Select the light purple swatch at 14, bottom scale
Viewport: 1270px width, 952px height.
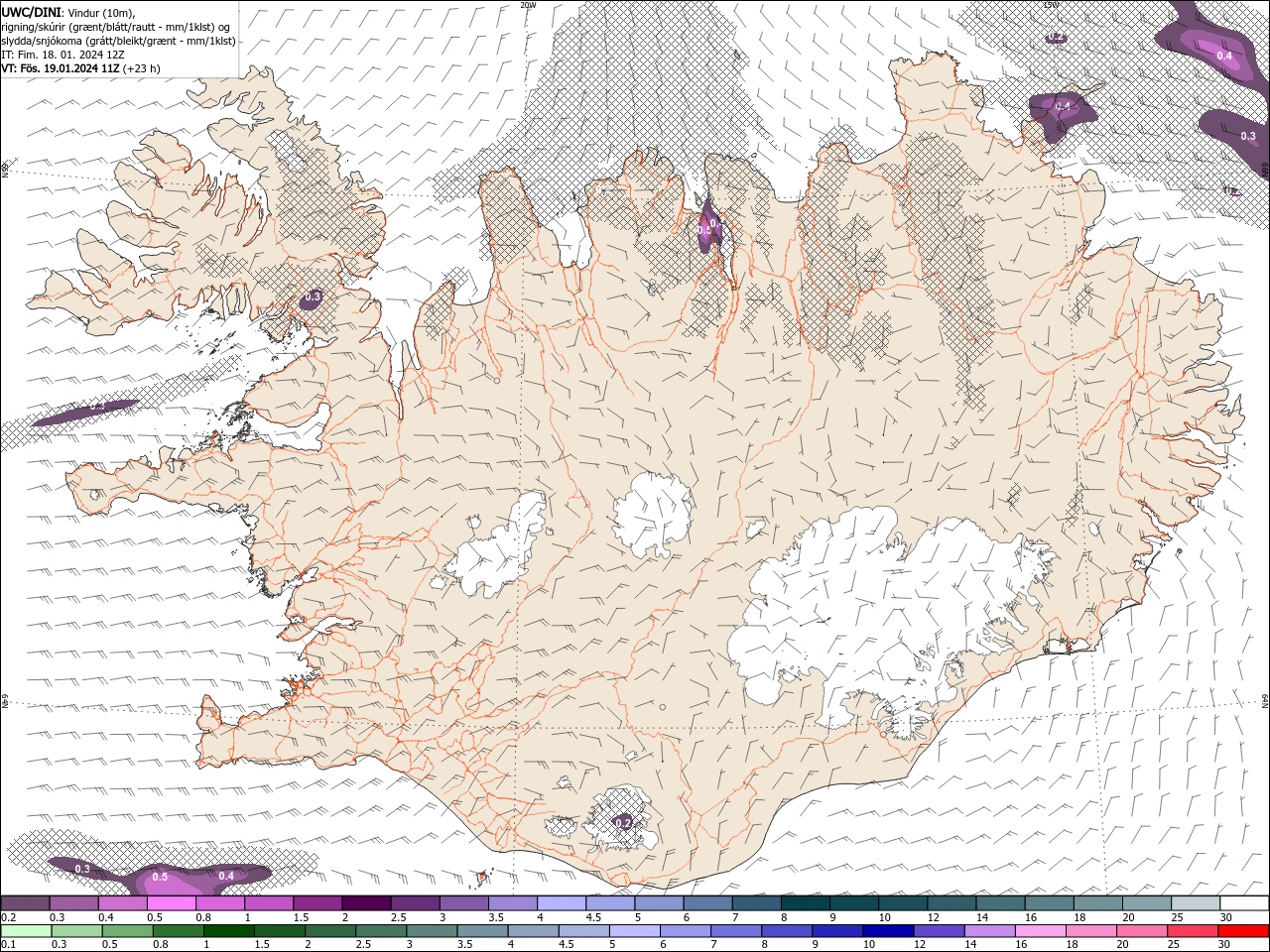pyautogui.click(x=987, y=931)
